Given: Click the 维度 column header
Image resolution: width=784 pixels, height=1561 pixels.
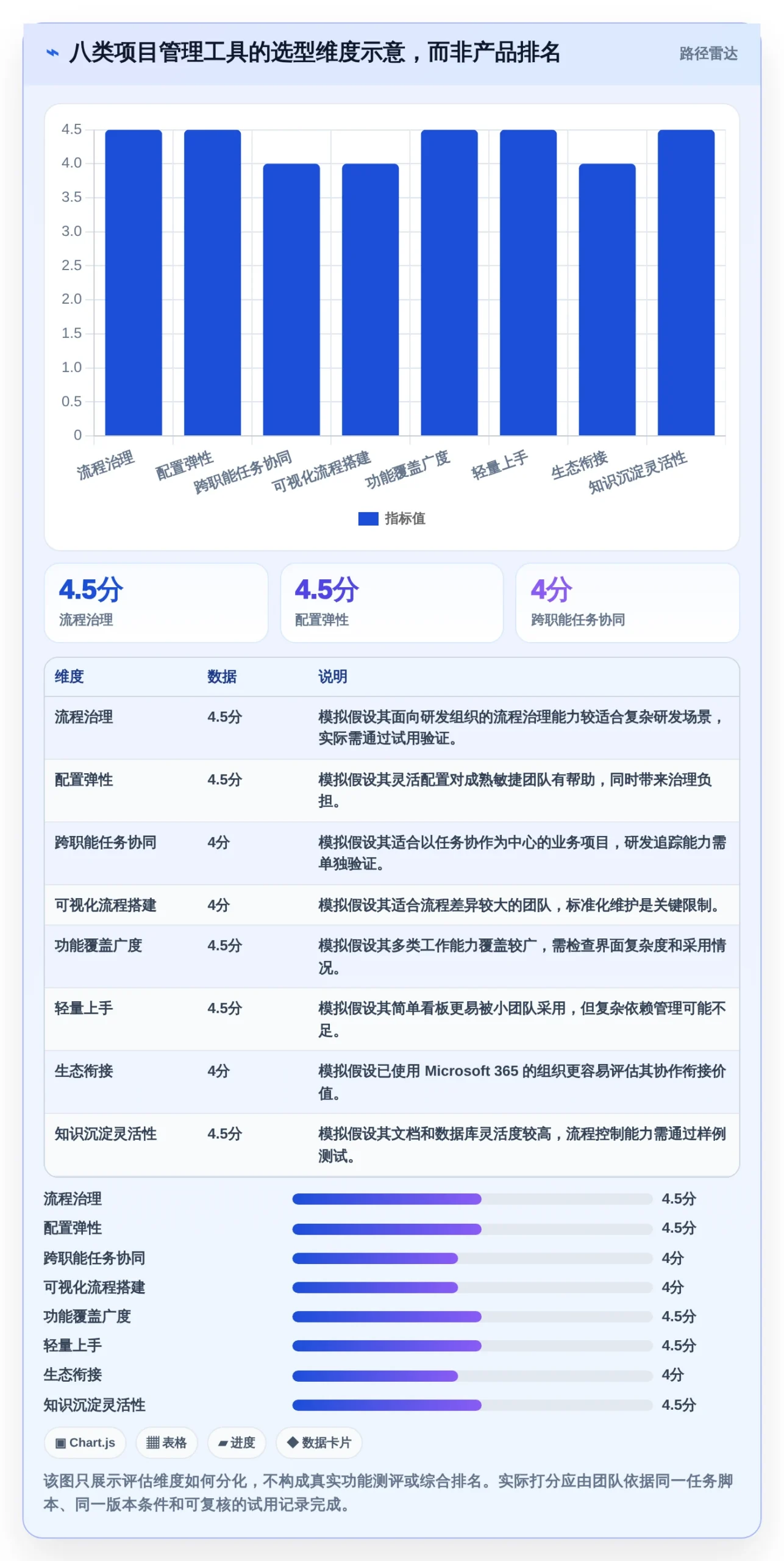Looking at the screenshot, I should point(69,676).
